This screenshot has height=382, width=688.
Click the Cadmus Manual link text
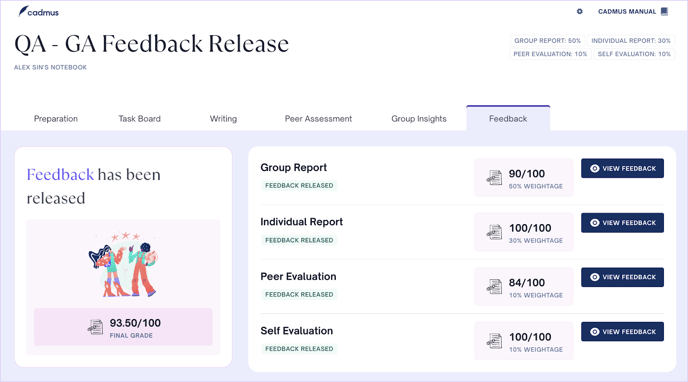[x=627, y=11]
